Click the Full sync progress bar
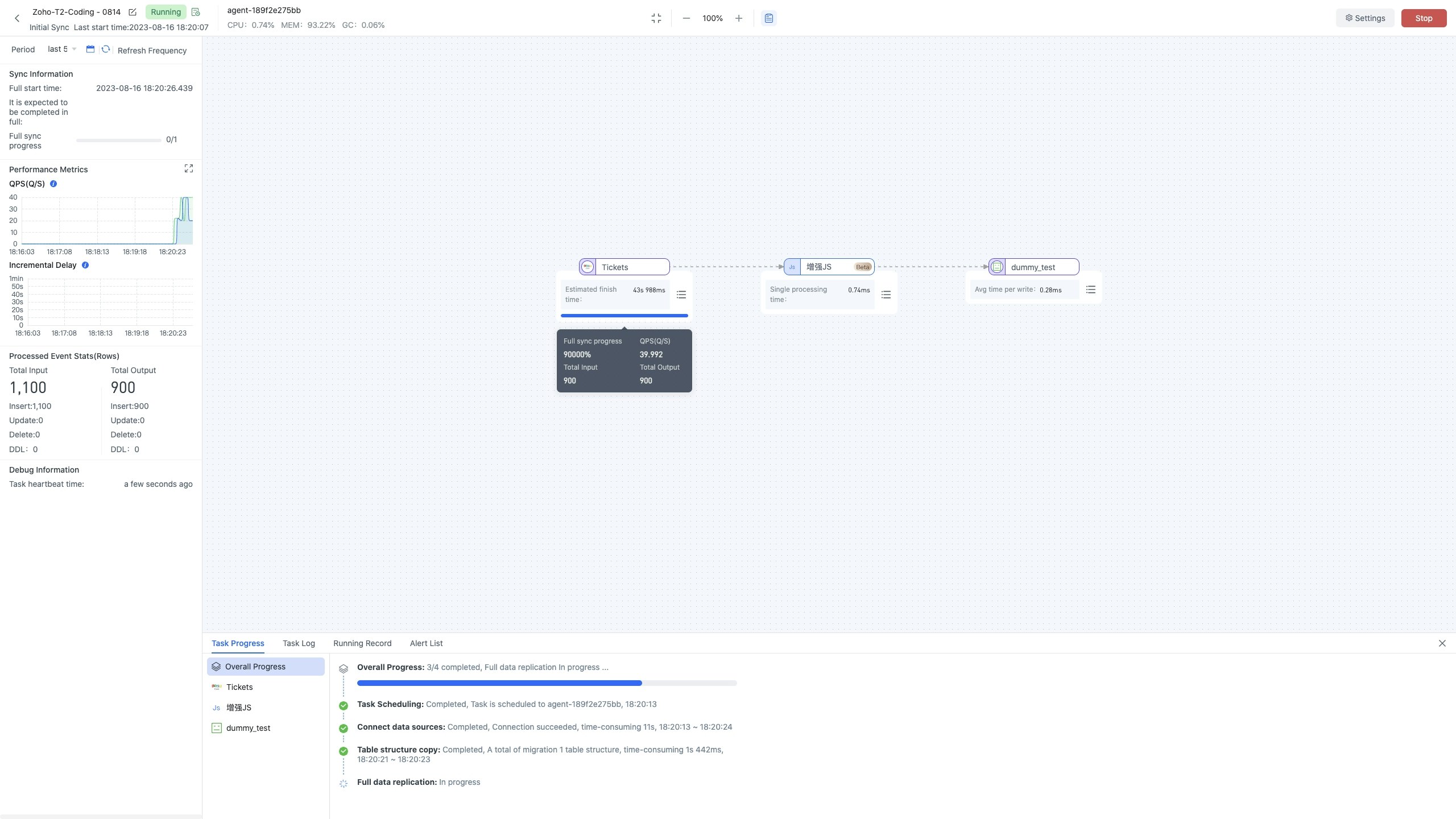The image size is (1456, 819). pos(119,140)
